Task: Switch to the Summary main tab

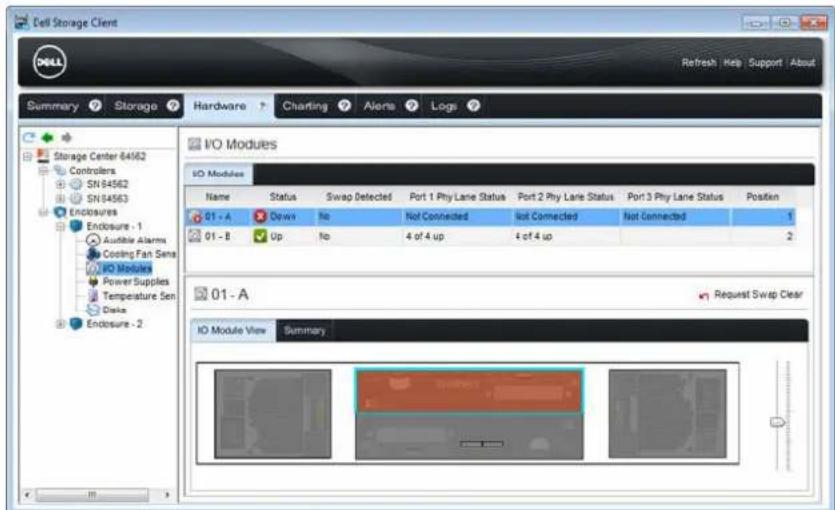Action: [x=53, y=106]
